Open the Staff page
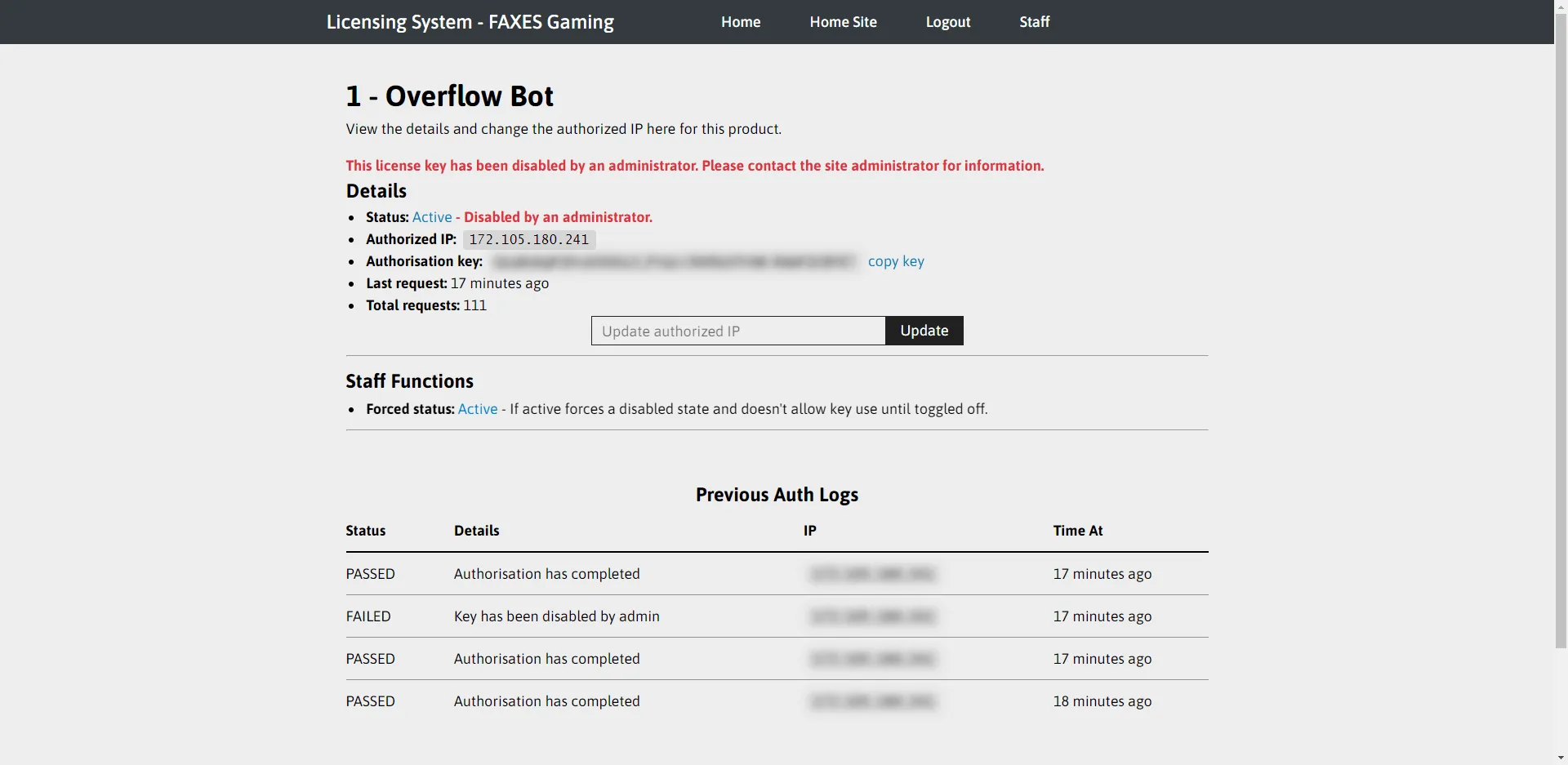The height and width of the screenshot is (765, 1568). [1034, 22]
